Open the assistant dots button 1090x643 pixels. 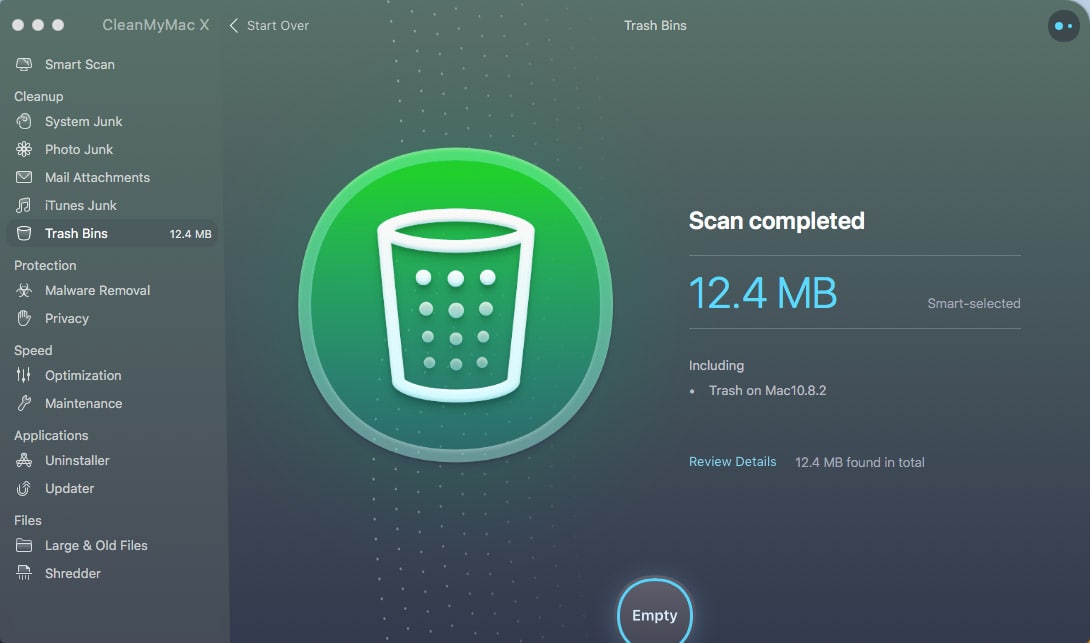[1064, 26]
